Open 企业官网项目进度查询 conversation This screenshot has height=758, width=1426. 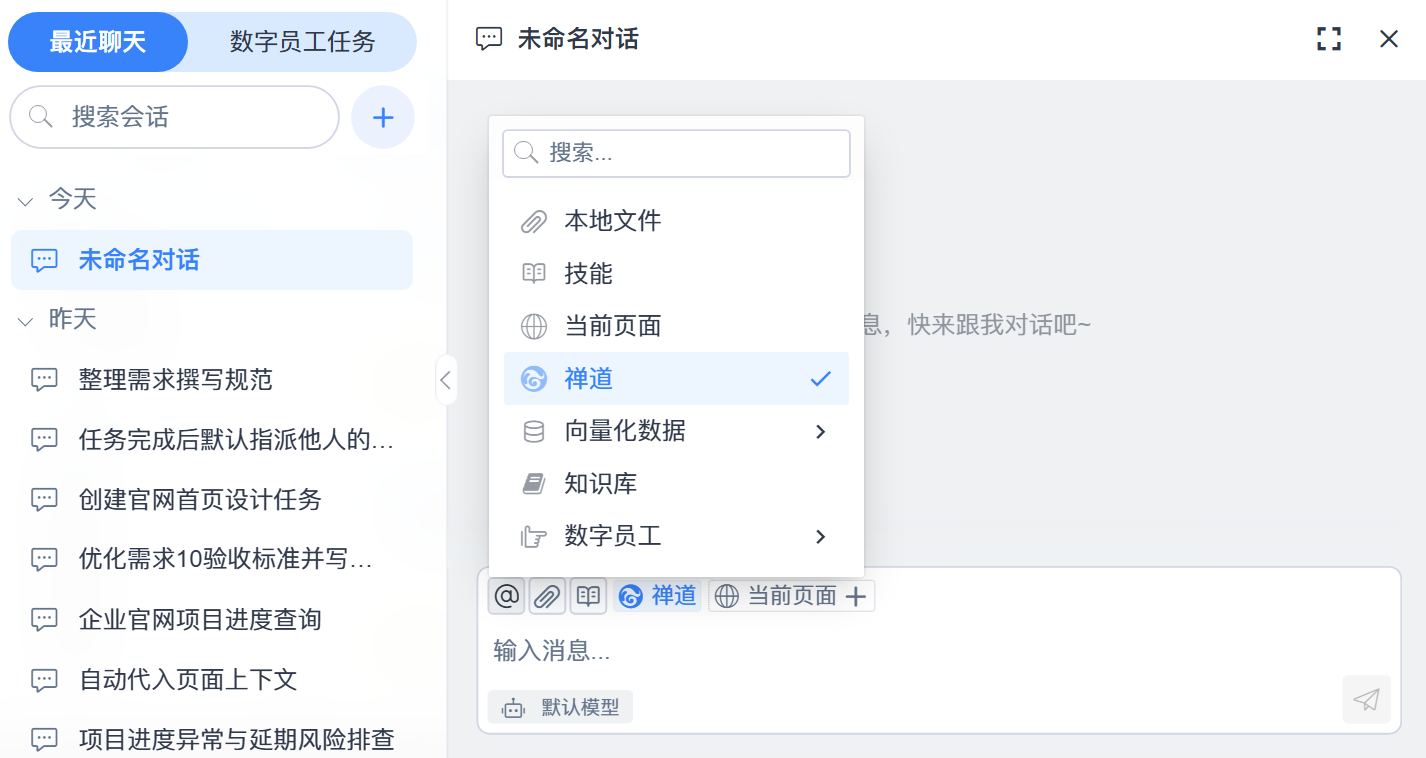(x=212, y=620)
